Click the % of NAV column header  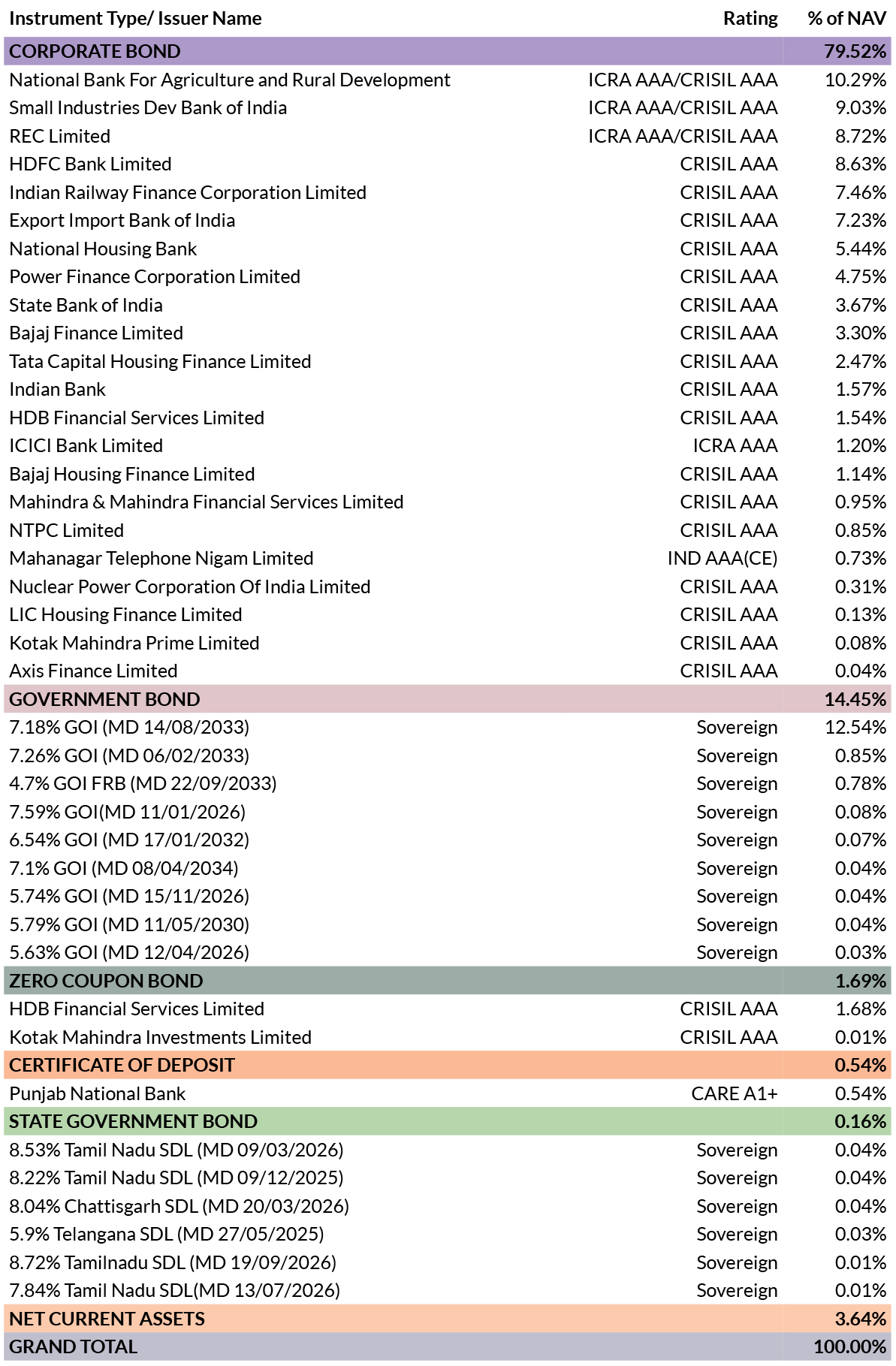tap(846, 19)
